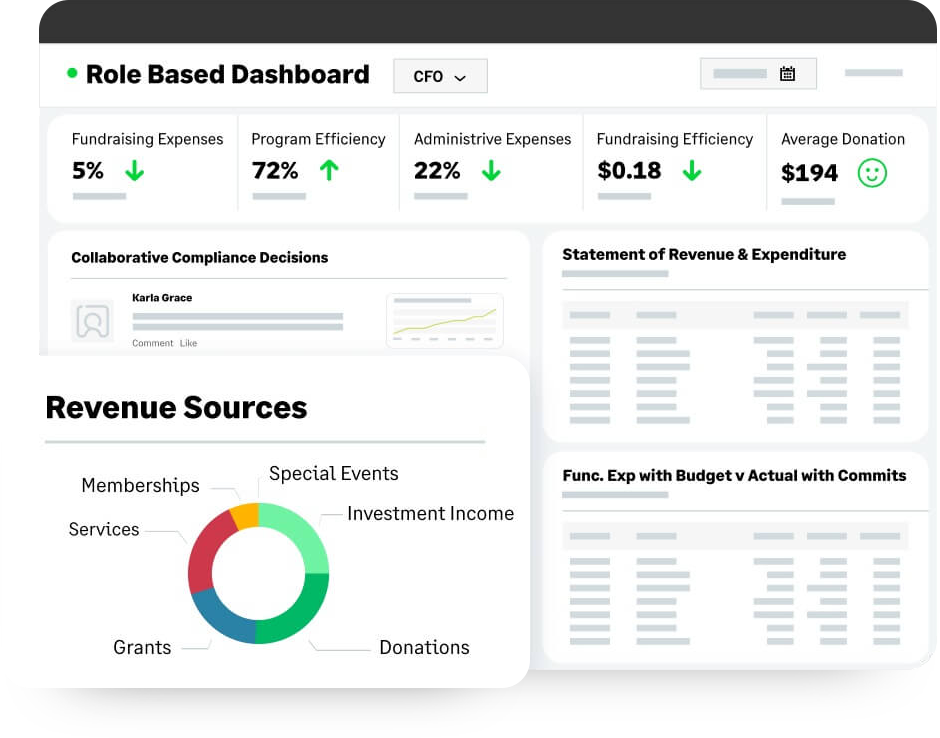The width and height of the screenshot is (940, 738).
Task: Click the Statement of Revenue & Expenditure heading
Action: point(704,254)
